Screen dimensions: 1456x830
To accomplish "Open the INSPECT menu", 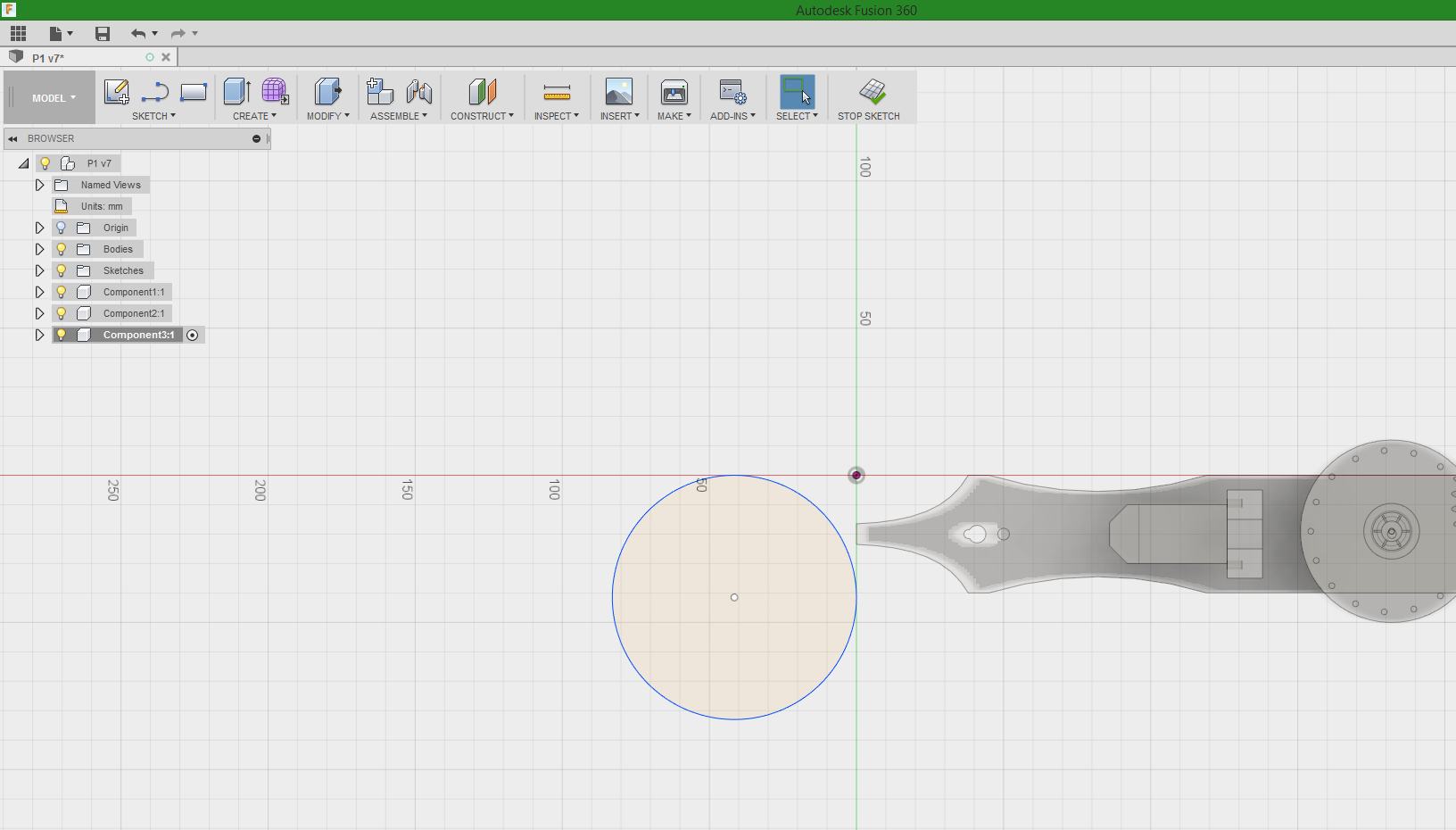I will pyautogui.click(x=556, y=116).
